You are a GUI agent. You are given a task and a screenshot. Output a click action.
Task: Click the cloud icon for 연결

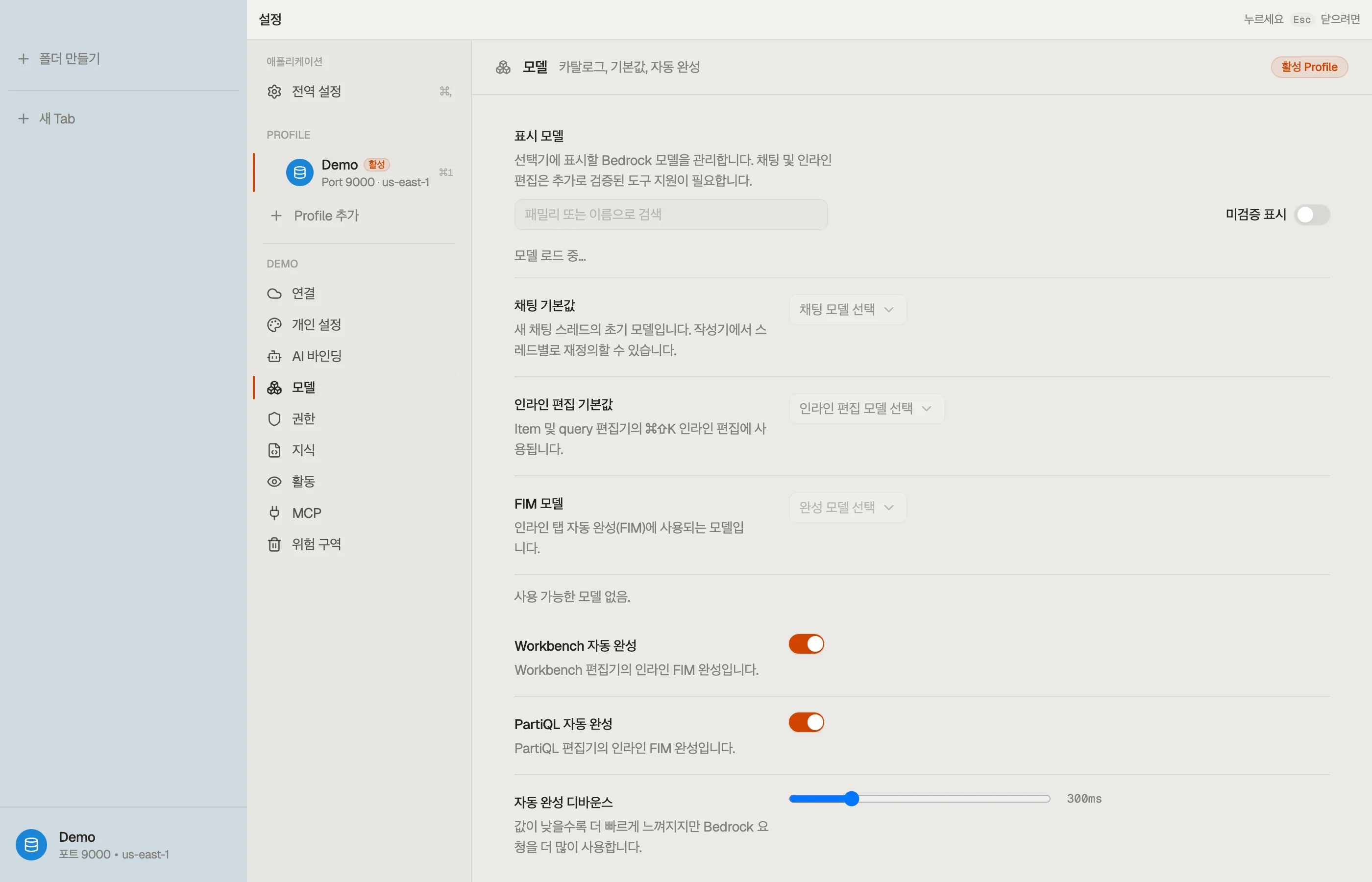click(274, 293)
